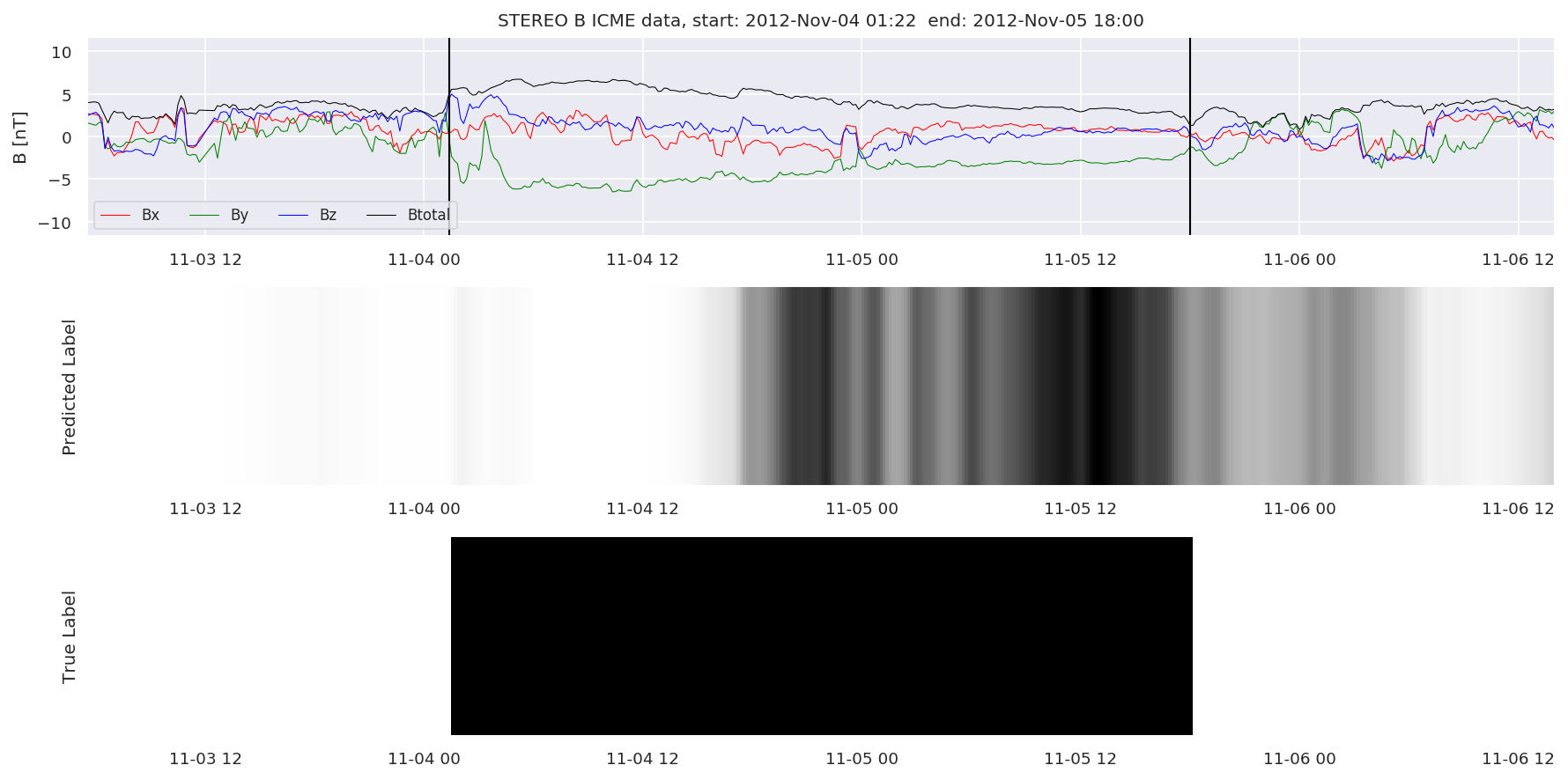Screen dimensions: 1568x780
Task: Click '11-06 12' tick under Predicted Label panel
Action: (1518, 509)
